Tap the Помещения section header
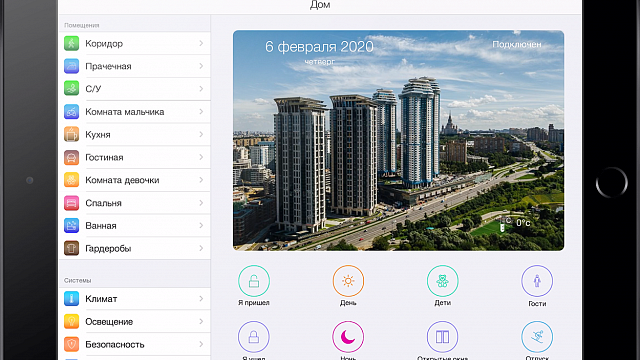Image resolution: width=640 pixels, height=360 pixels. click(x=82, y=25)
